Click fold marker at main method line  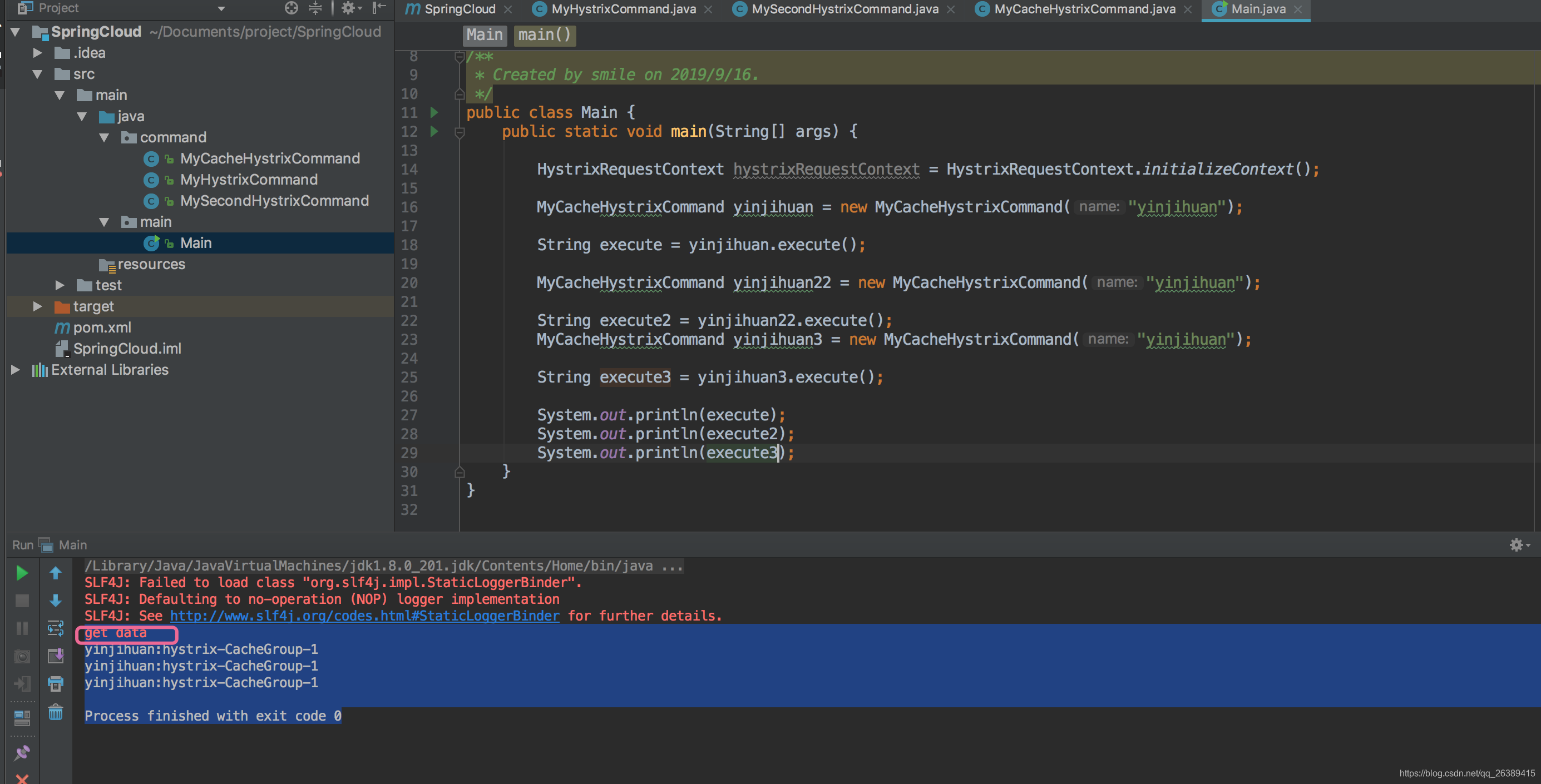[x=460, y=132]
